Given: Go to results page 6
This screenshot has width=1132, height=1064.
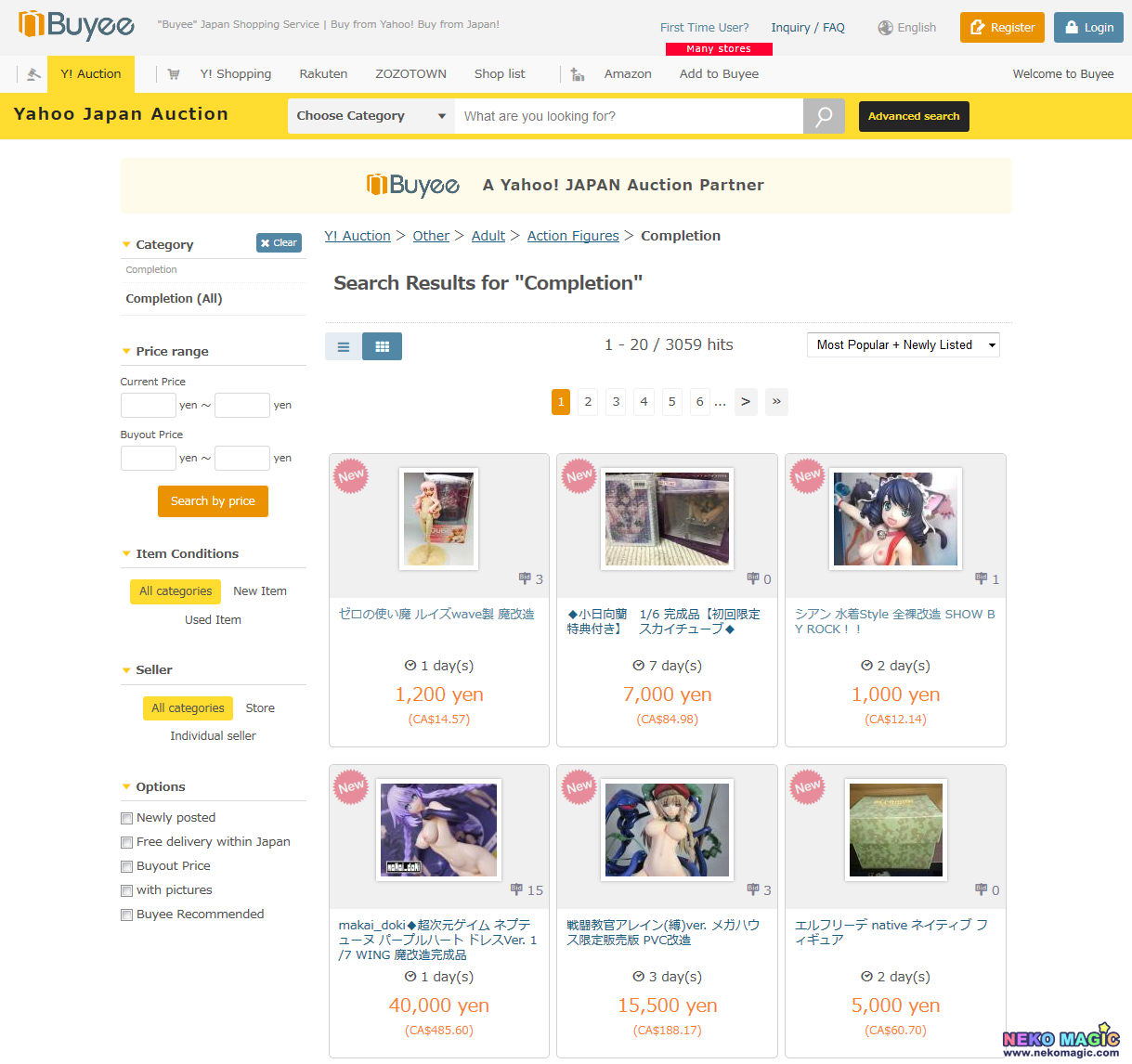Looking at the screenshot, I should 700,402.
